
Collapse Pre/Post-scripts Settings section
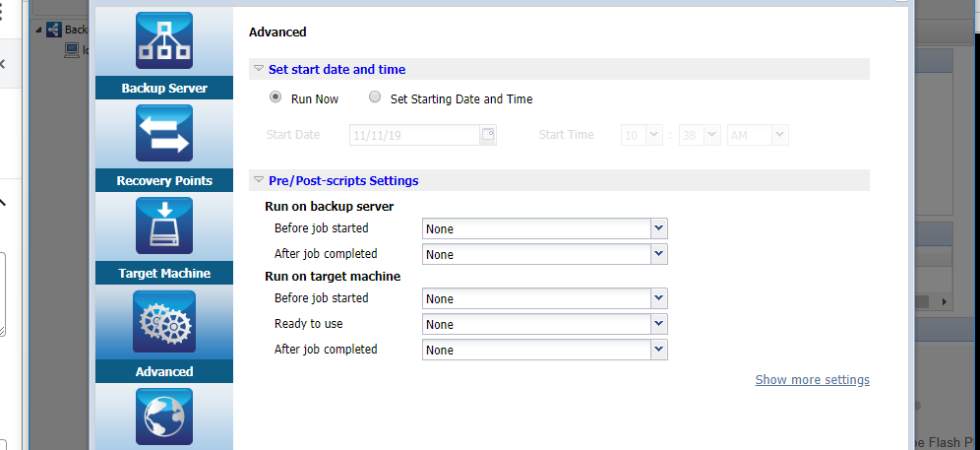click(x=259, y=181)
